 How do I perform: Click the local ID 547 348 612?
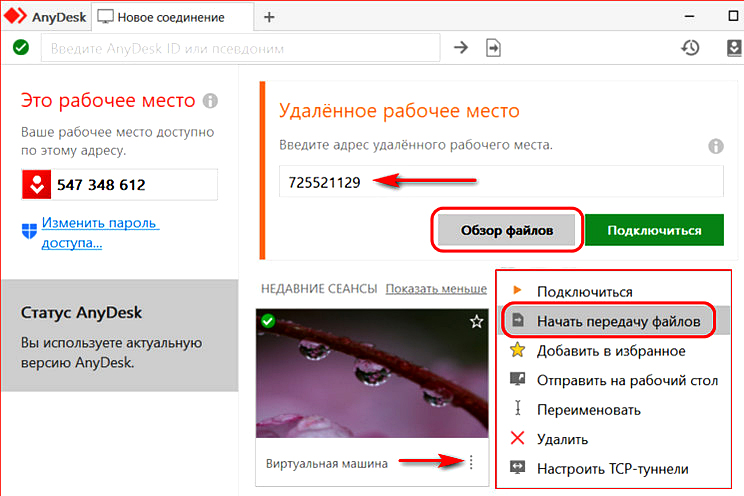pyautogui.click(x=101, y=185)
